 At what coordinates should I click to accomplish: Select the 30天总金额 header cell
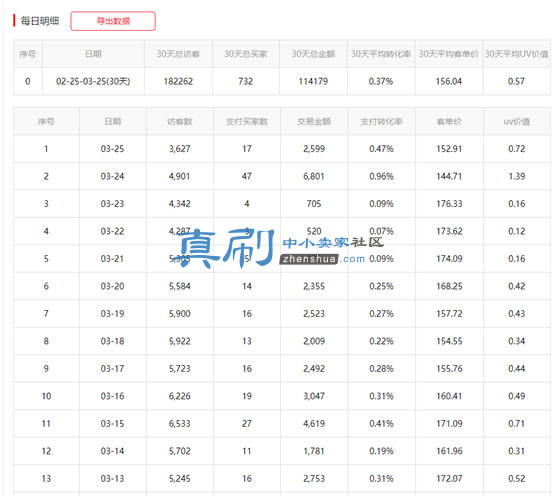click(313, 54)
